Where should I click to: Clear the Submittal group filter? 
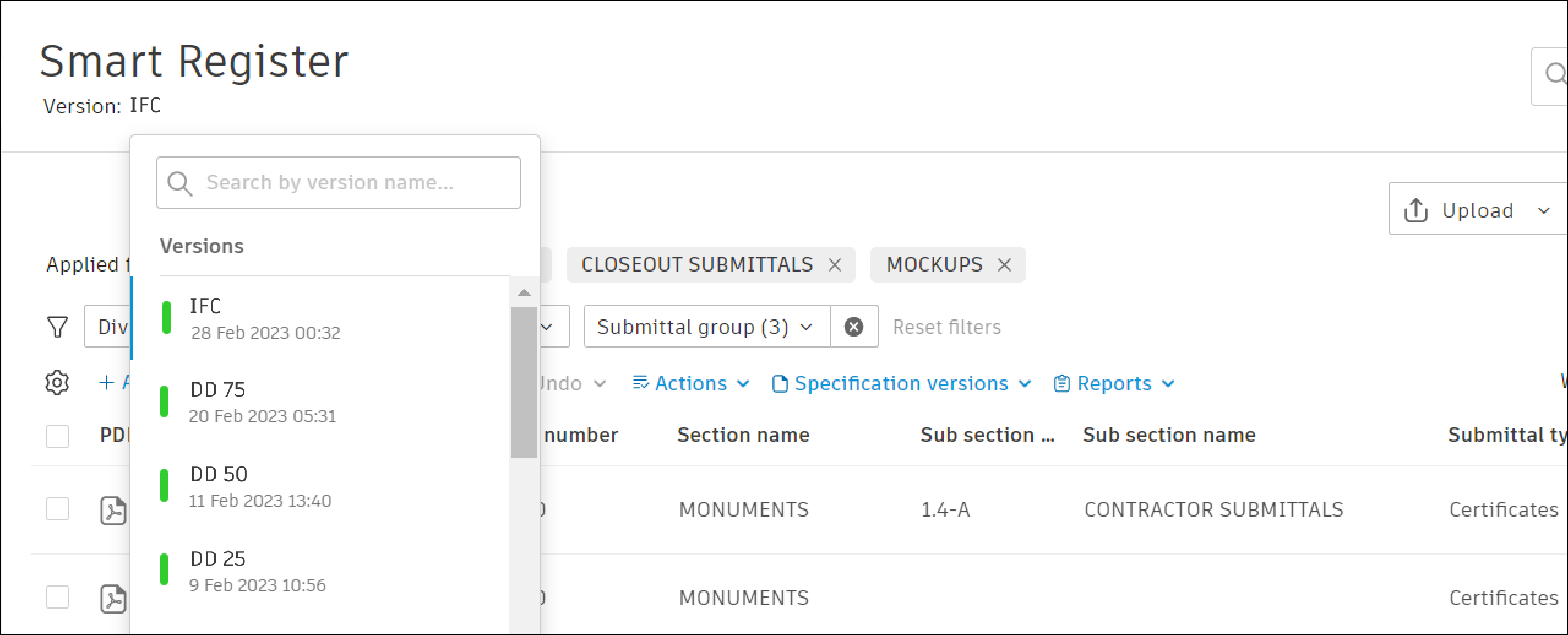pyautogui.click(x=854, y=327)
